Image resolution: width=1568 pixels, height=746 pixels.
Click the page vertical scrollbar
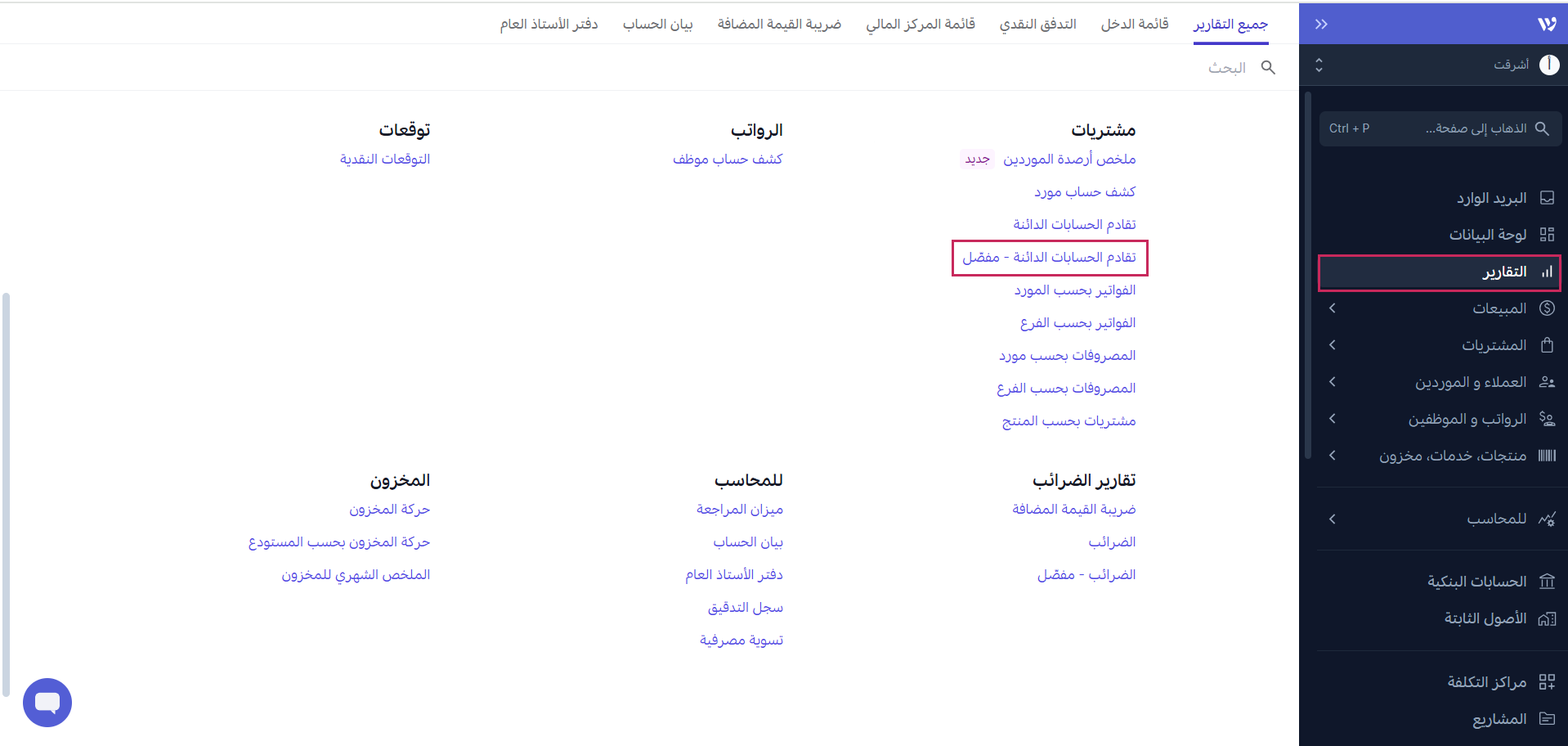click(x=7, y=495)
